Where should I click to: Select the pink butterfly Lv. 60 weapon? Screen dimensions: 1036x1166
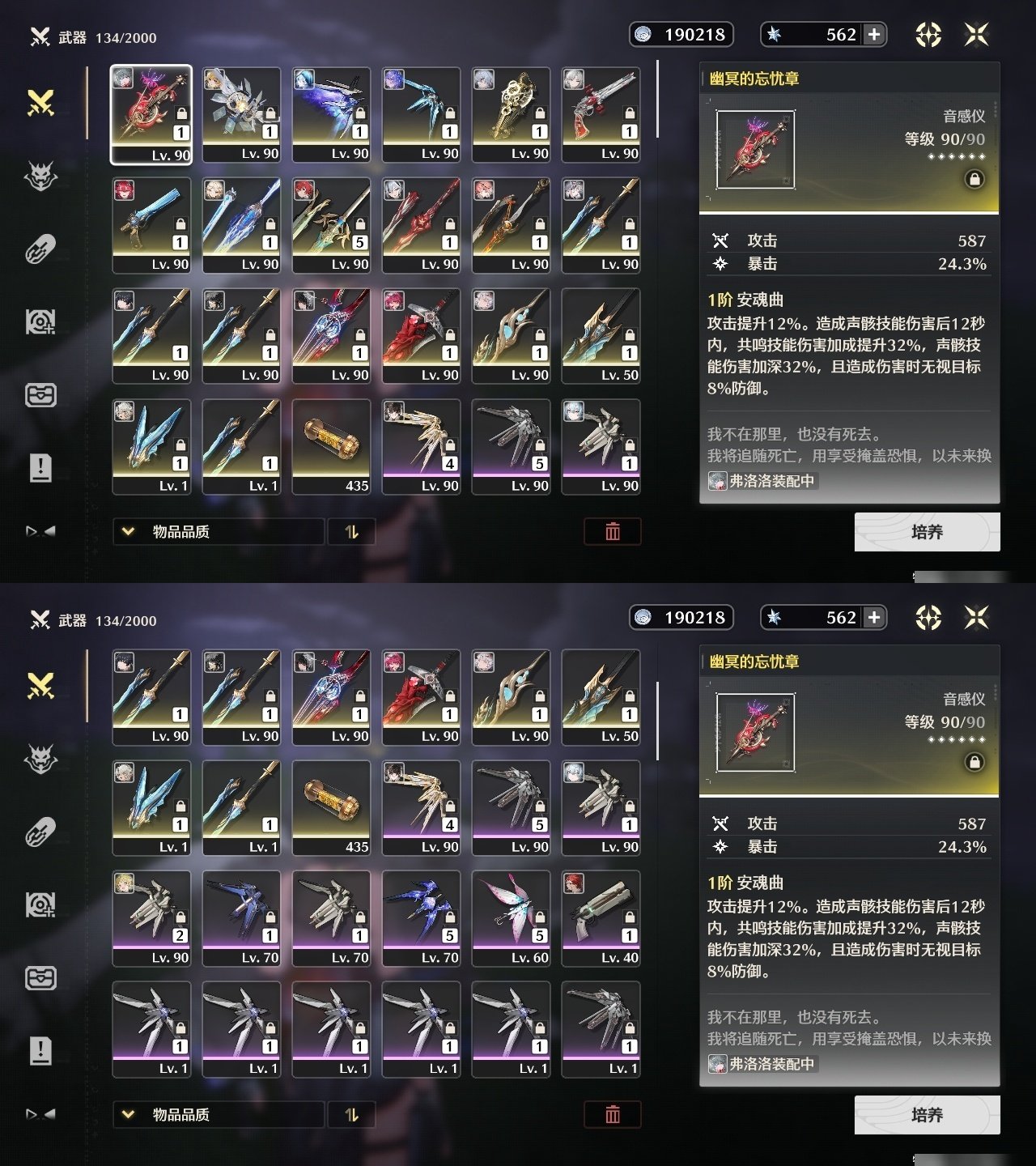(511, 918)
